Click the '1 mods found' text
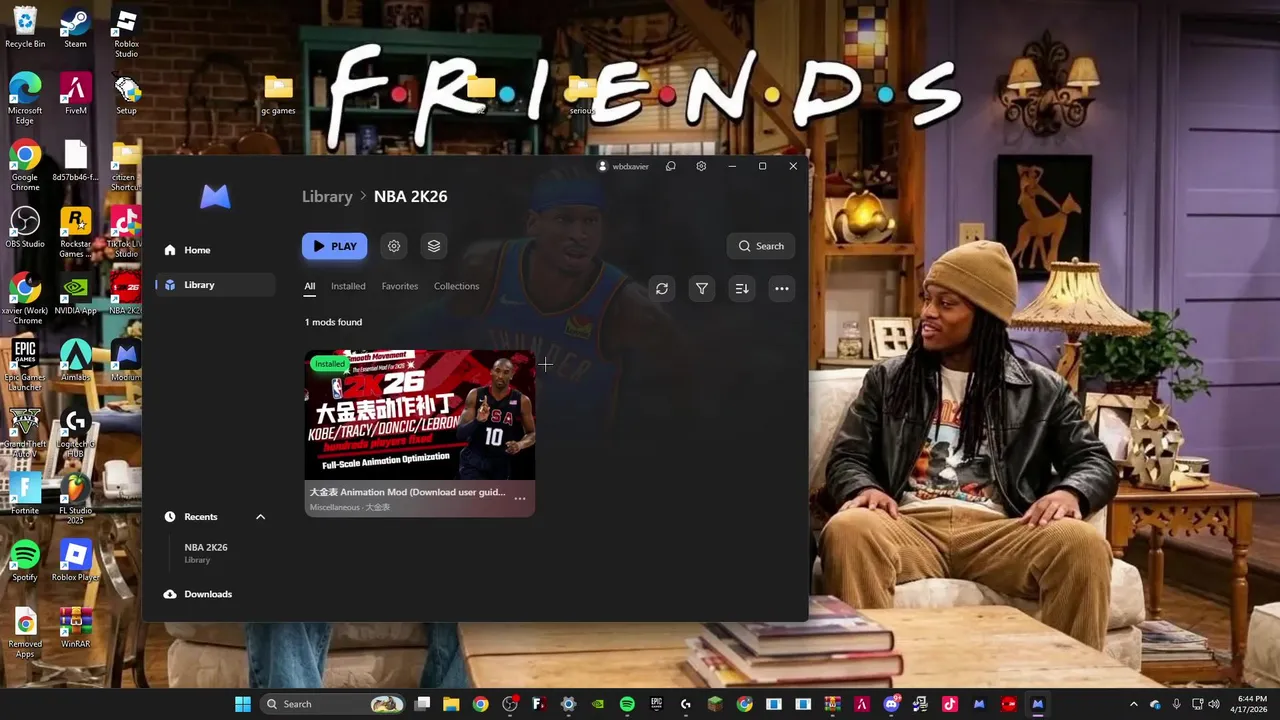Image resolution: width=1280 pixels, height=720 pixels. (333, 322)
